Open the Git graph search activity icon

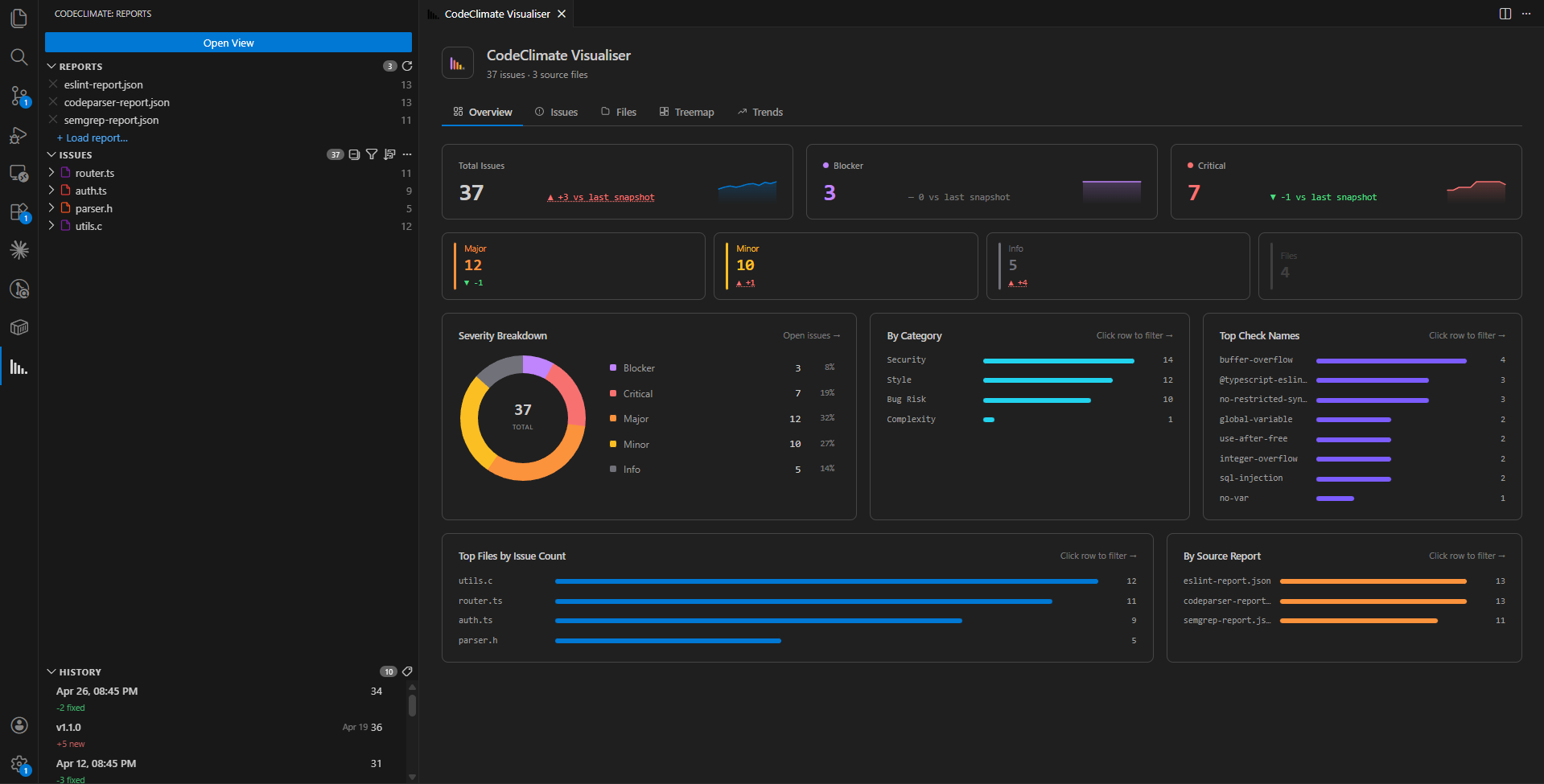coord(19,289)
